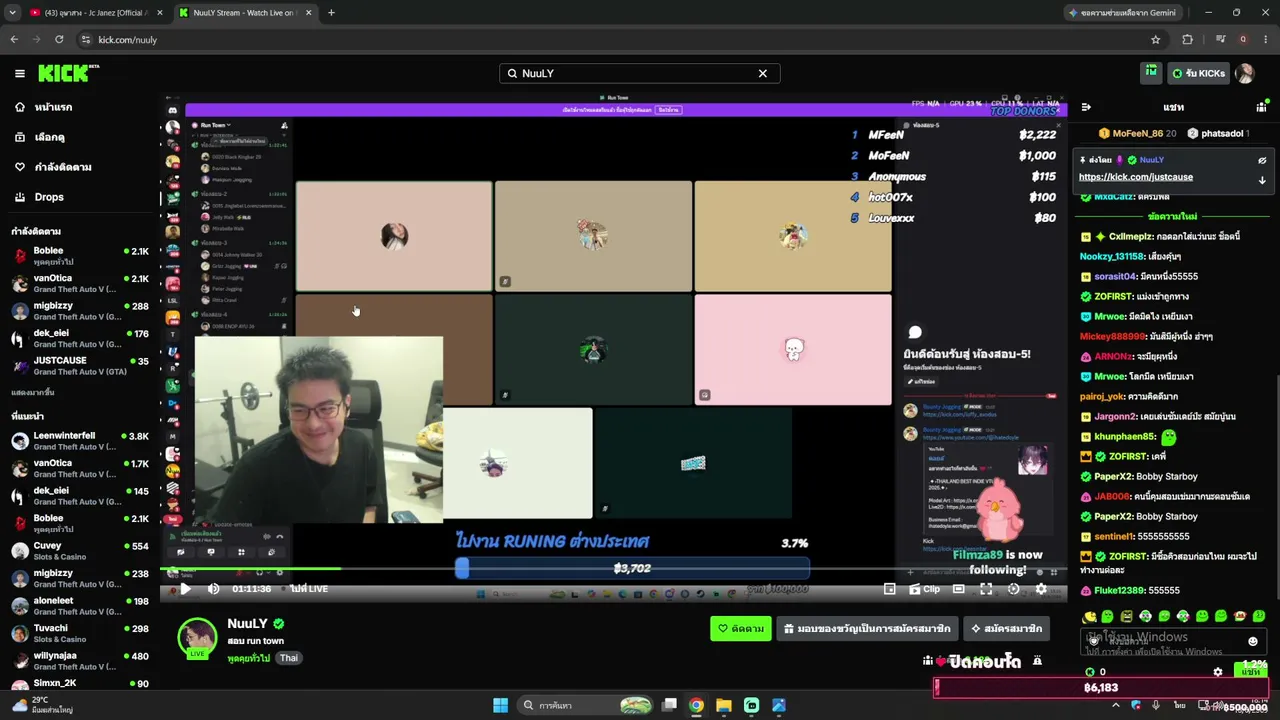1280x720 pixels.
Task: Open Tuvachi channel in sidebar
Action: 80,633
